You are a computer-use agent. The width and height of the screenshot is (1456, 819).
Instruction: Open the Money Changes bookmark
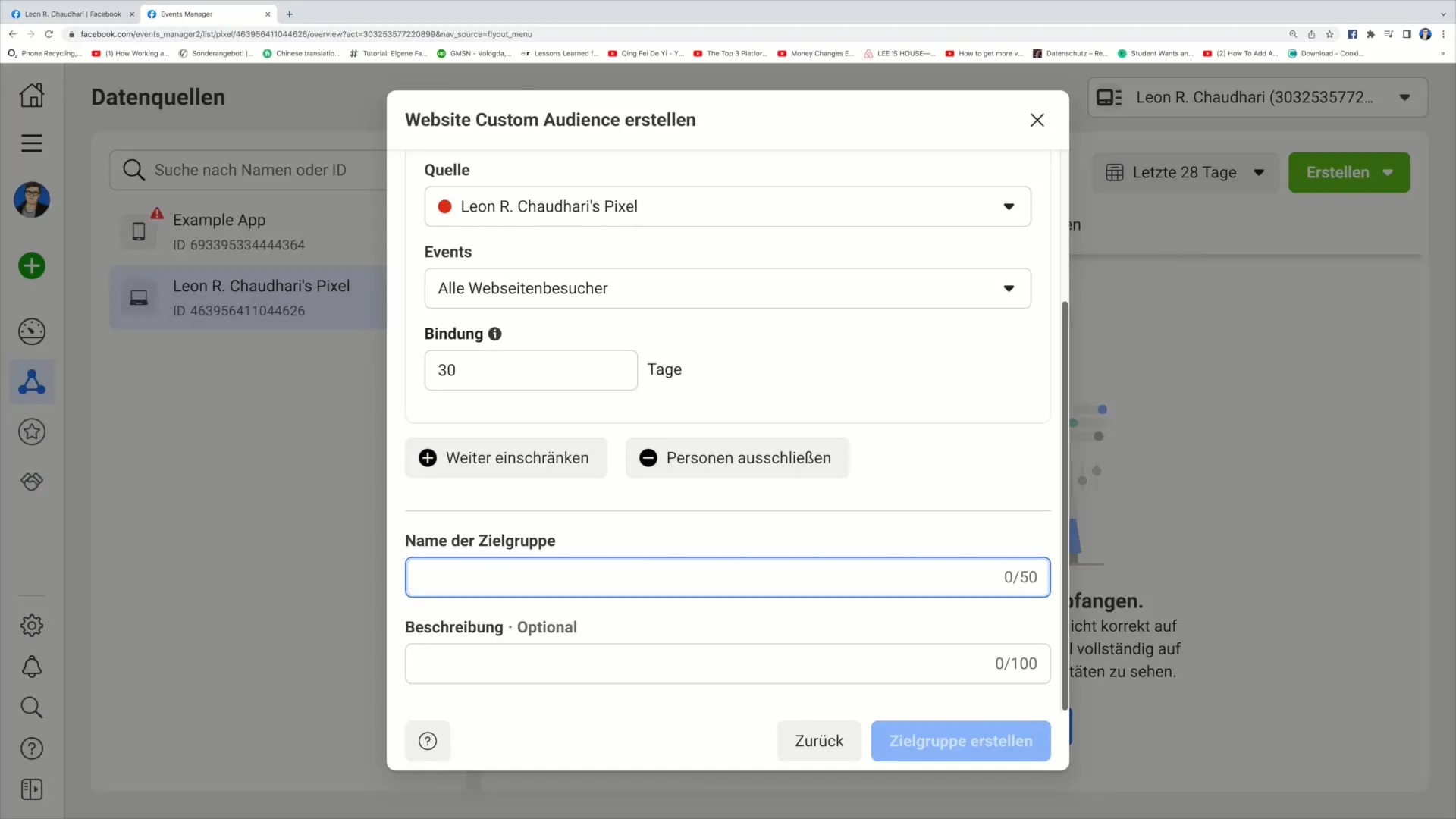tap(816, 53)
